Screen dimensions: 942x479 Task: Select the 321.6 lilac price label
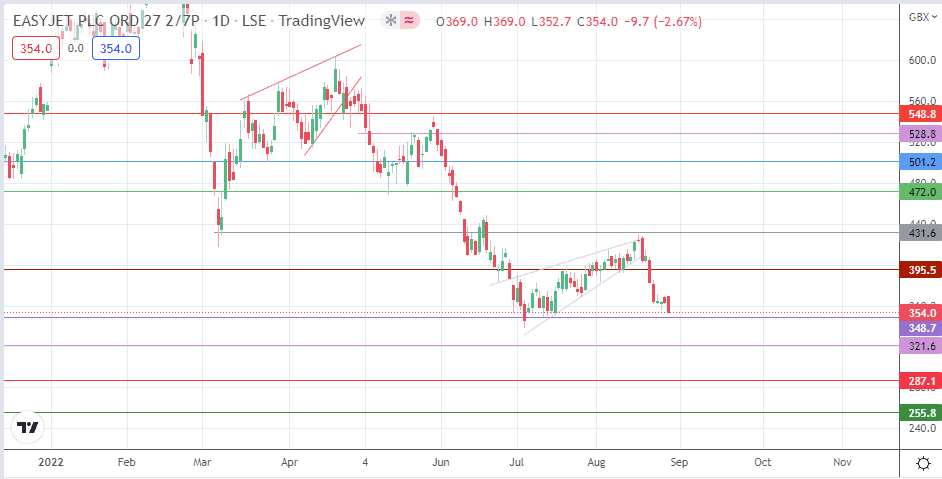tap(920, 346)
